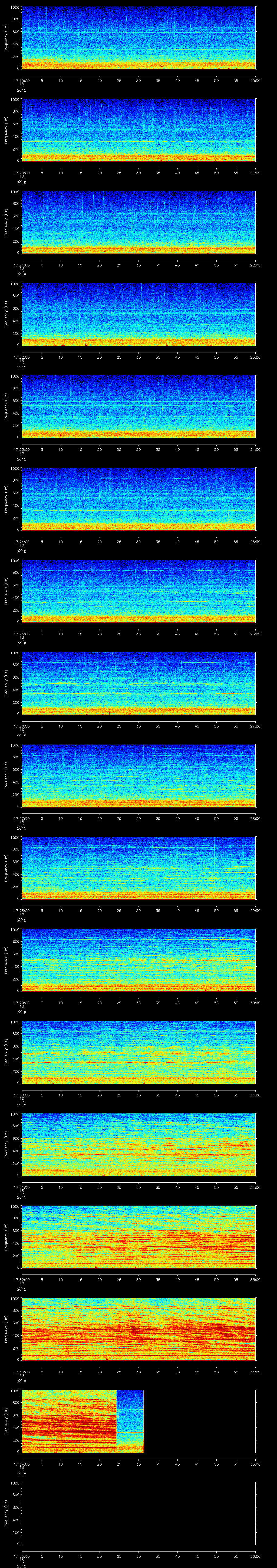Select the 17:30:00 start time label

[21, 1095]
